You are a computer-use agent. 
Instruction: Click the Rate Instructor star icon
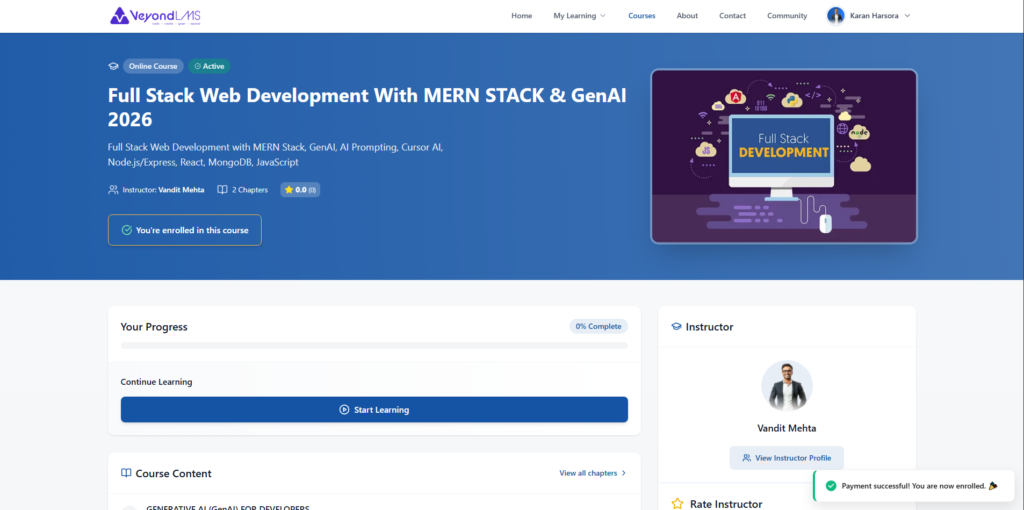677,503
